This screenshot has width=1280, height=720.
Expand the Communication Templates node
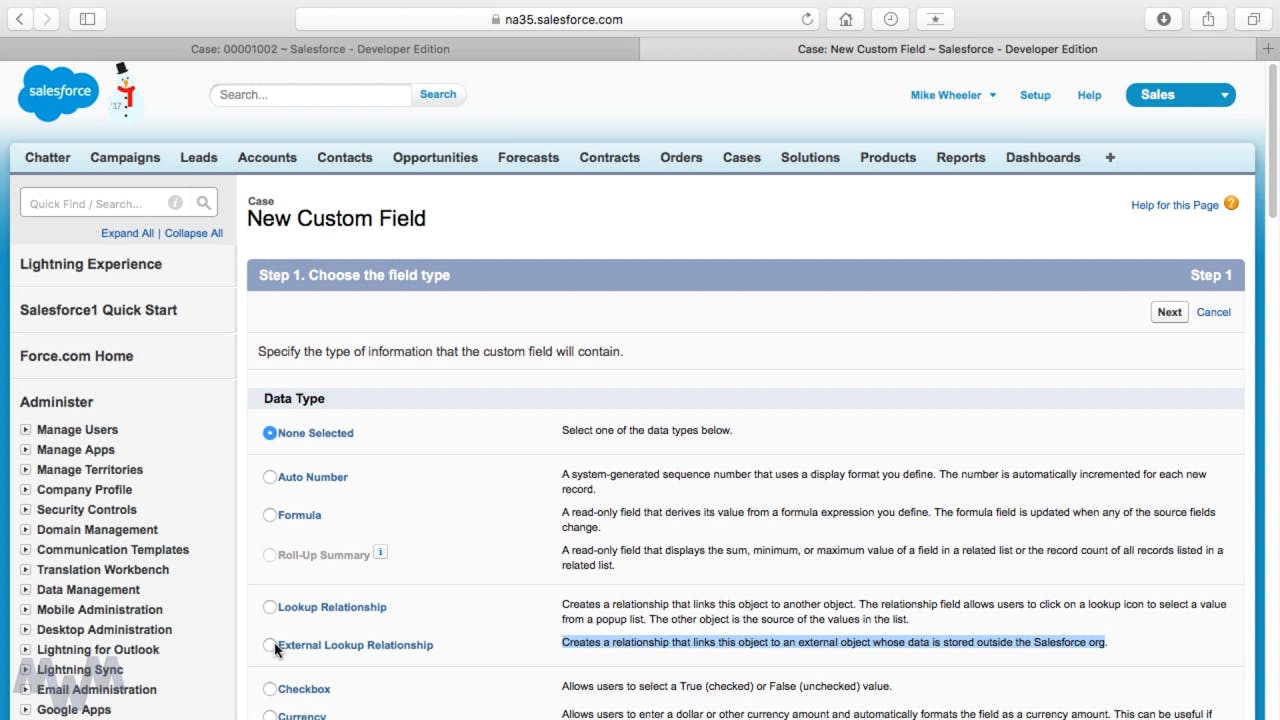click(25, 550)
